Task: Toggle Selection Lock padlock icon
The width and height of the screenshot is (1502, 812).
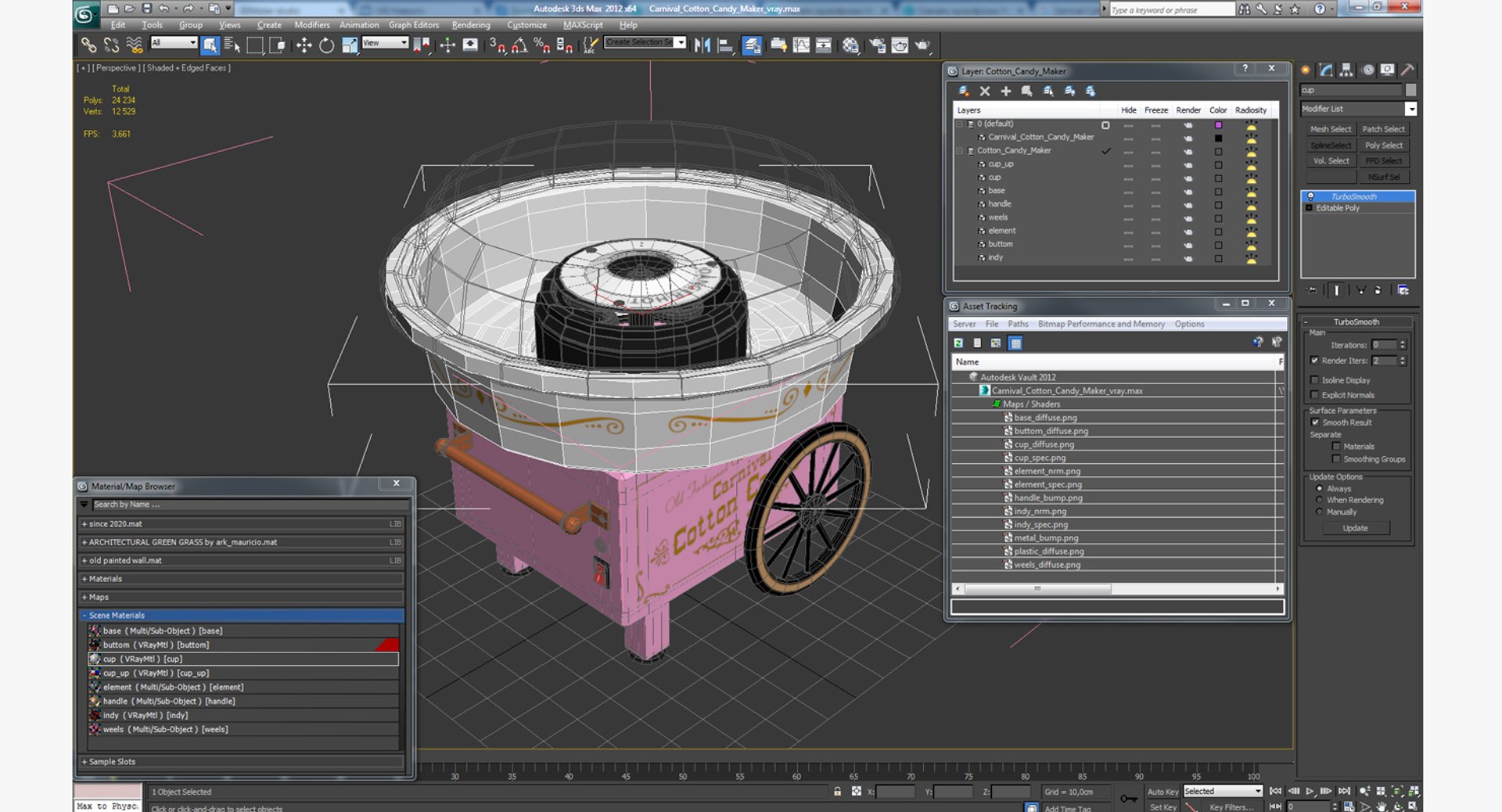Action: (x=837, y=792)
